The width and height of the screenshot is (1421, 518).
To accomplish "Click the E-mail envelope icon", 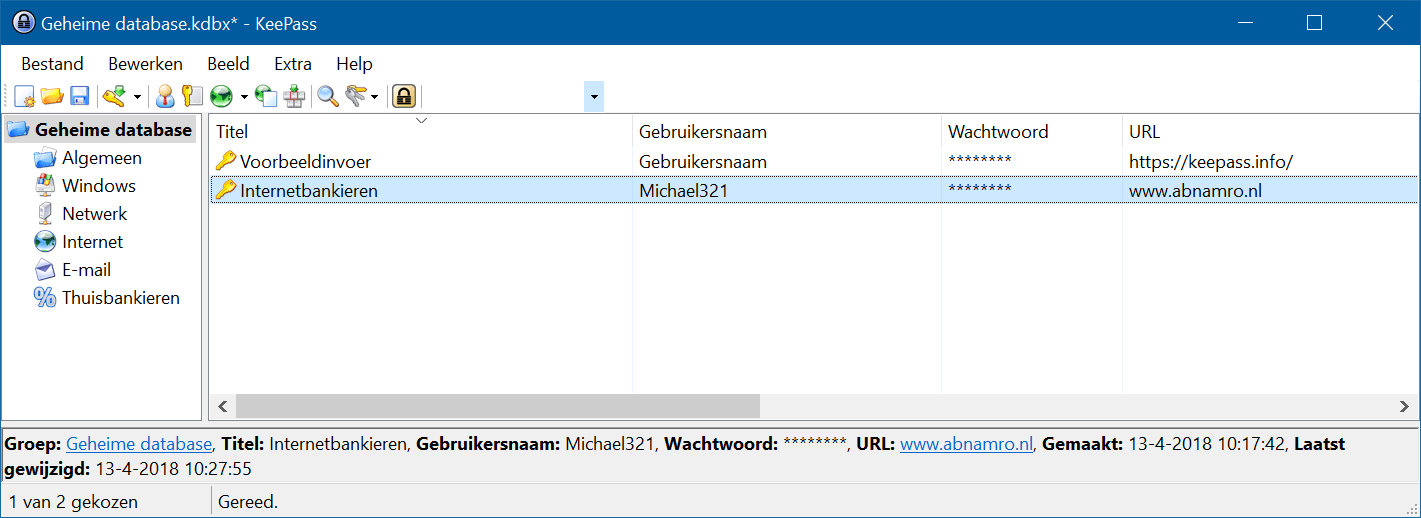I will 45,270.
